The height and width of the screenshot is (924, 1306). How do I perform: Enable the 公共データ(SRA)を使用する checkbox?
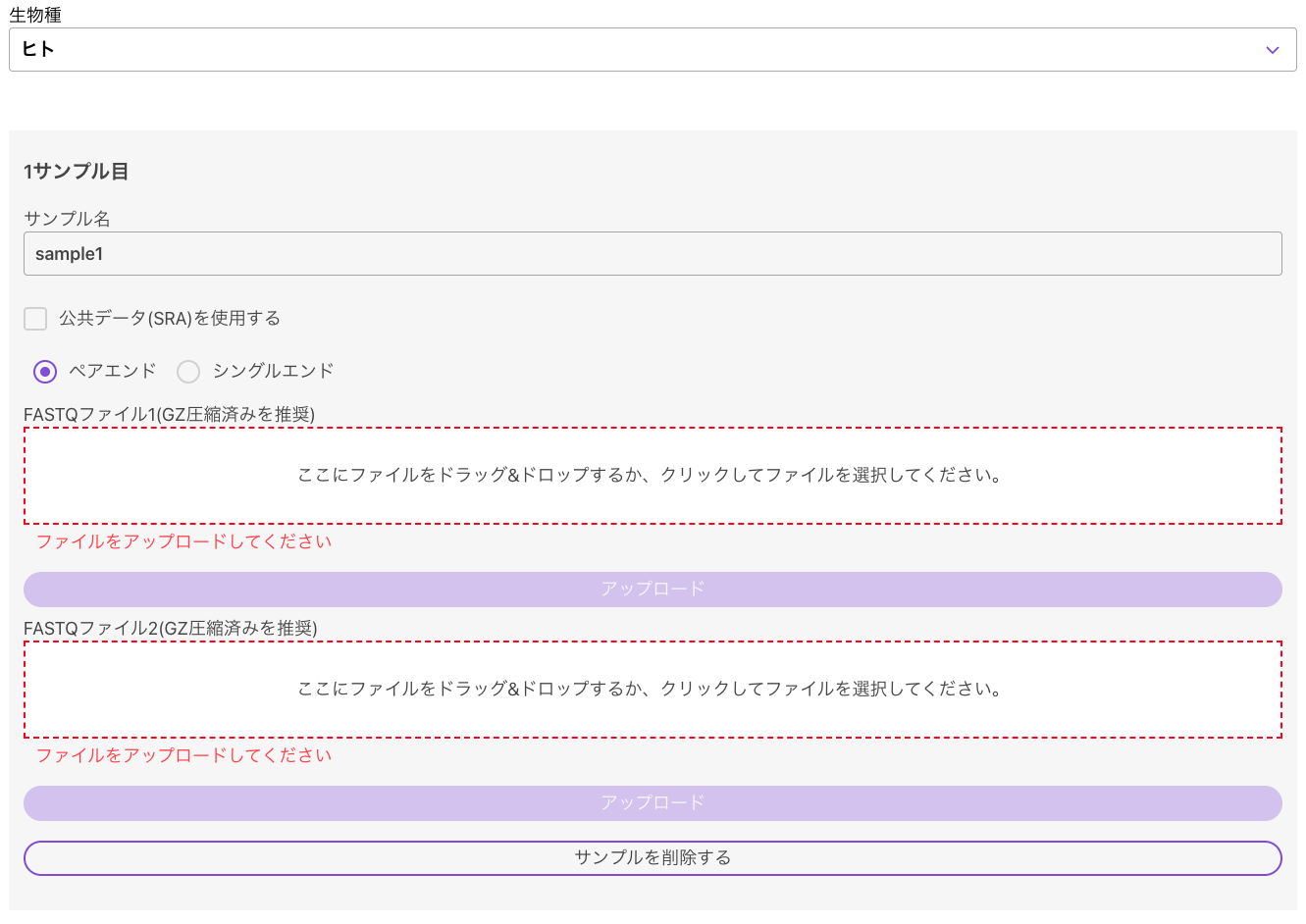pyautogui.click(x=35, y=318)
